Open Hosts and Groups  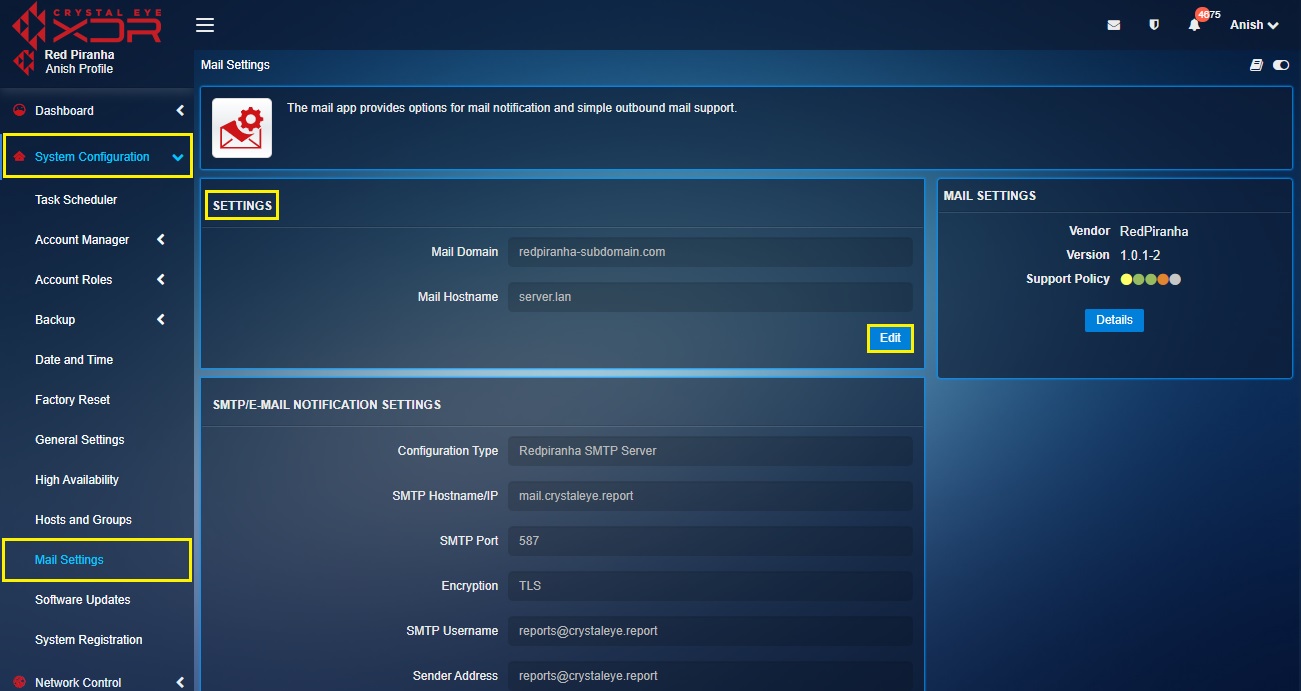click(83, 520)
